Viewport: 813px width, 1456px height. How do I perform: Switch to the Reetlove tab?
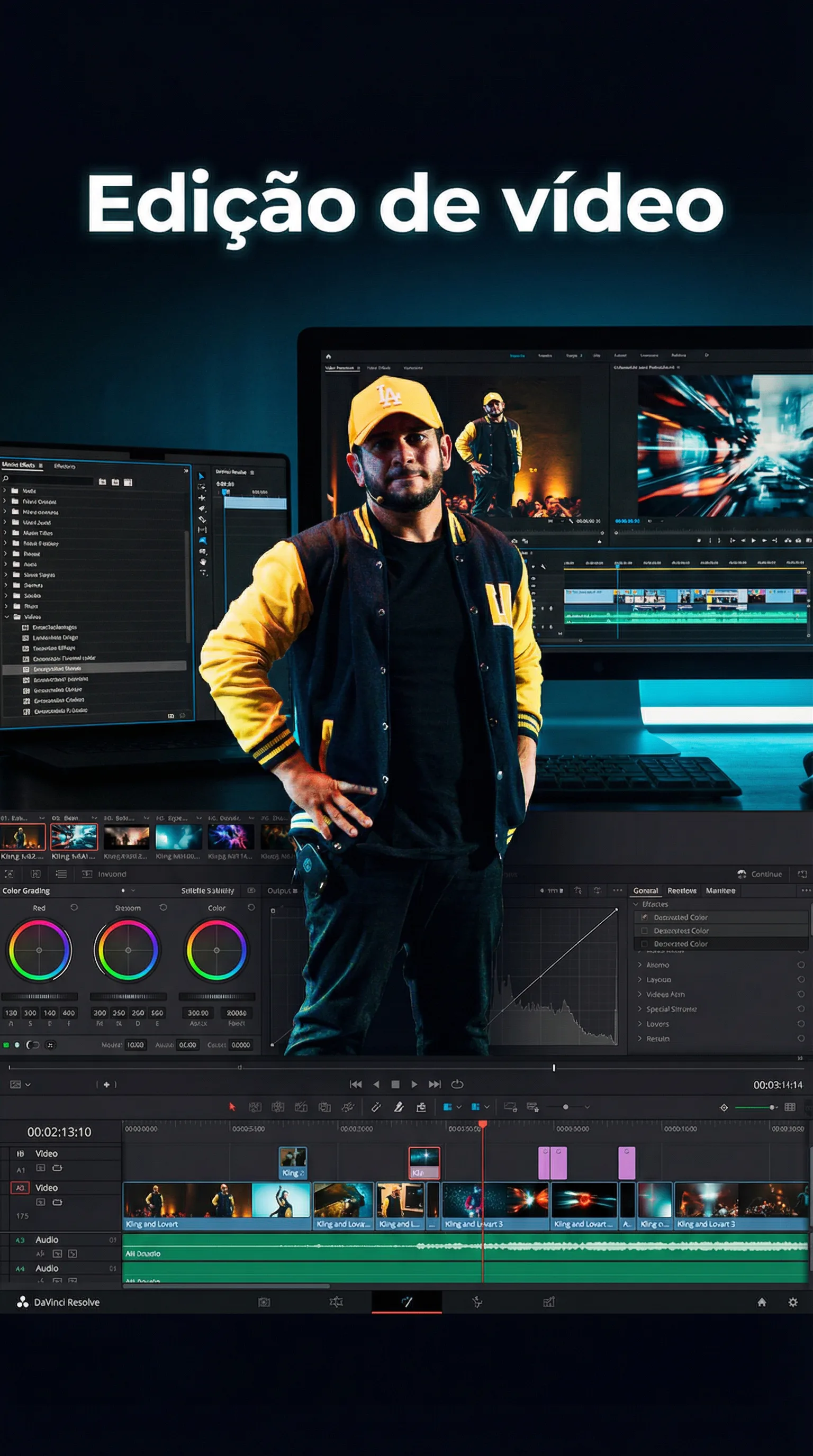click(x=682, y=891)
